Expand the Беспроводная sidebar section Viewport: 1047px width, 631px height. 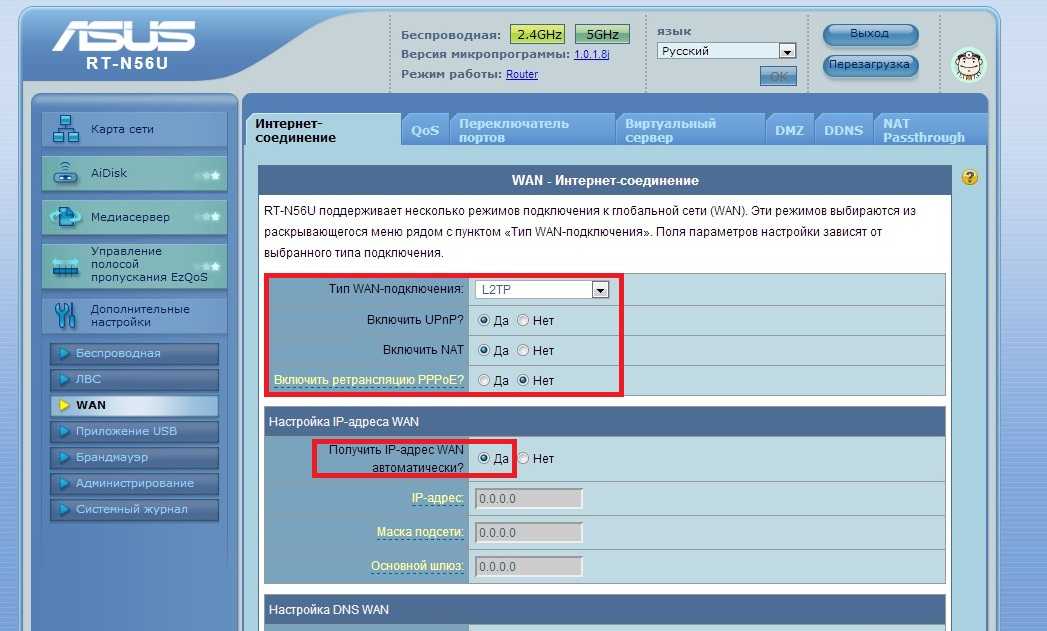(134, 354)
